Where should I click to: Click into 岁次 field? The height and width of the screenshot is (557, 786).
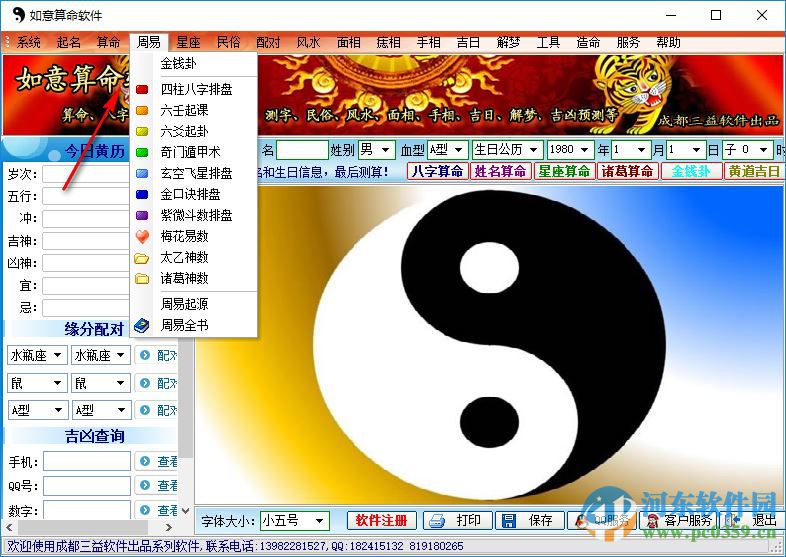point(86,174)
